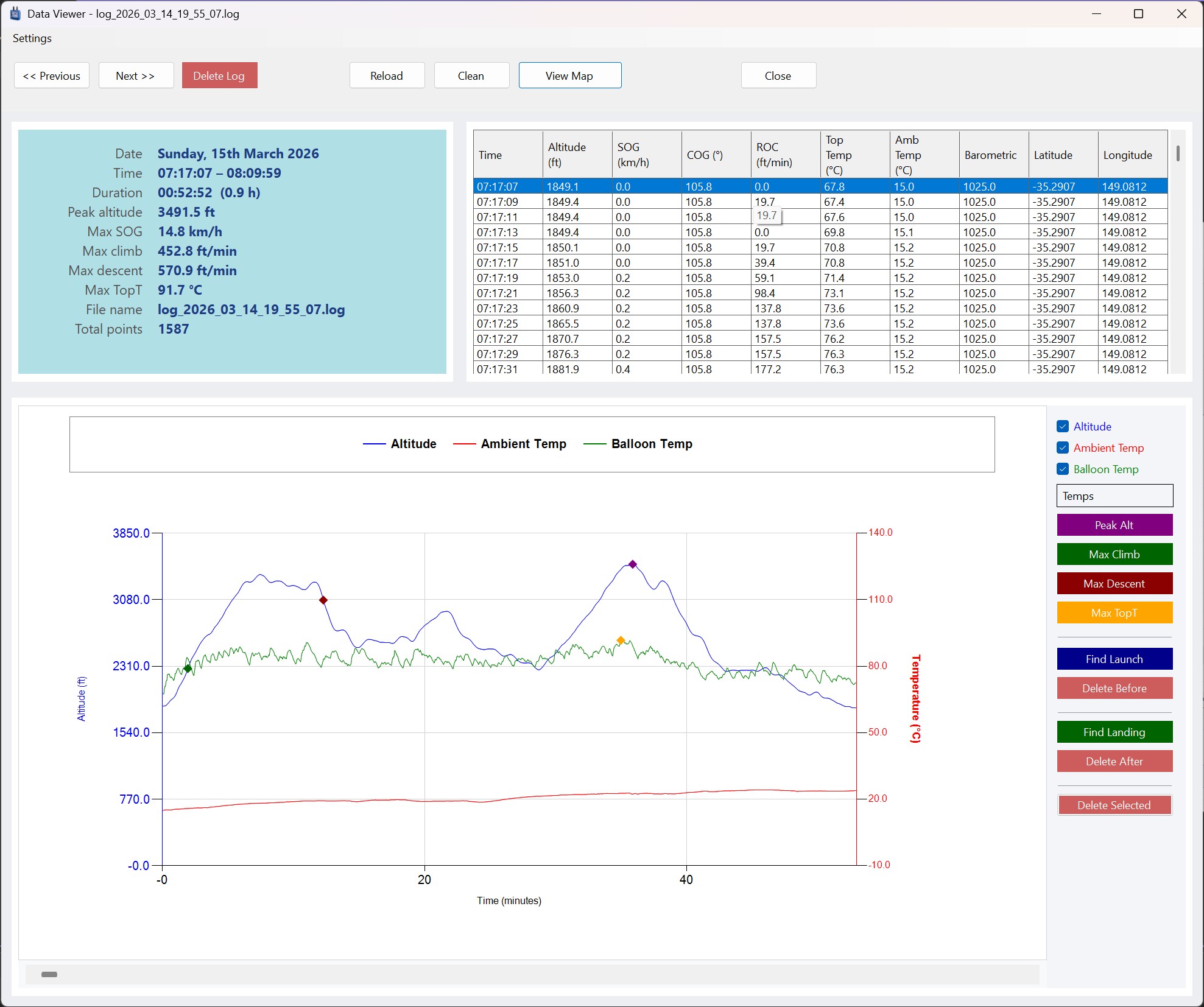Click the Latitude column header
1204x1007 pixels.
(x=1063, y=155)
